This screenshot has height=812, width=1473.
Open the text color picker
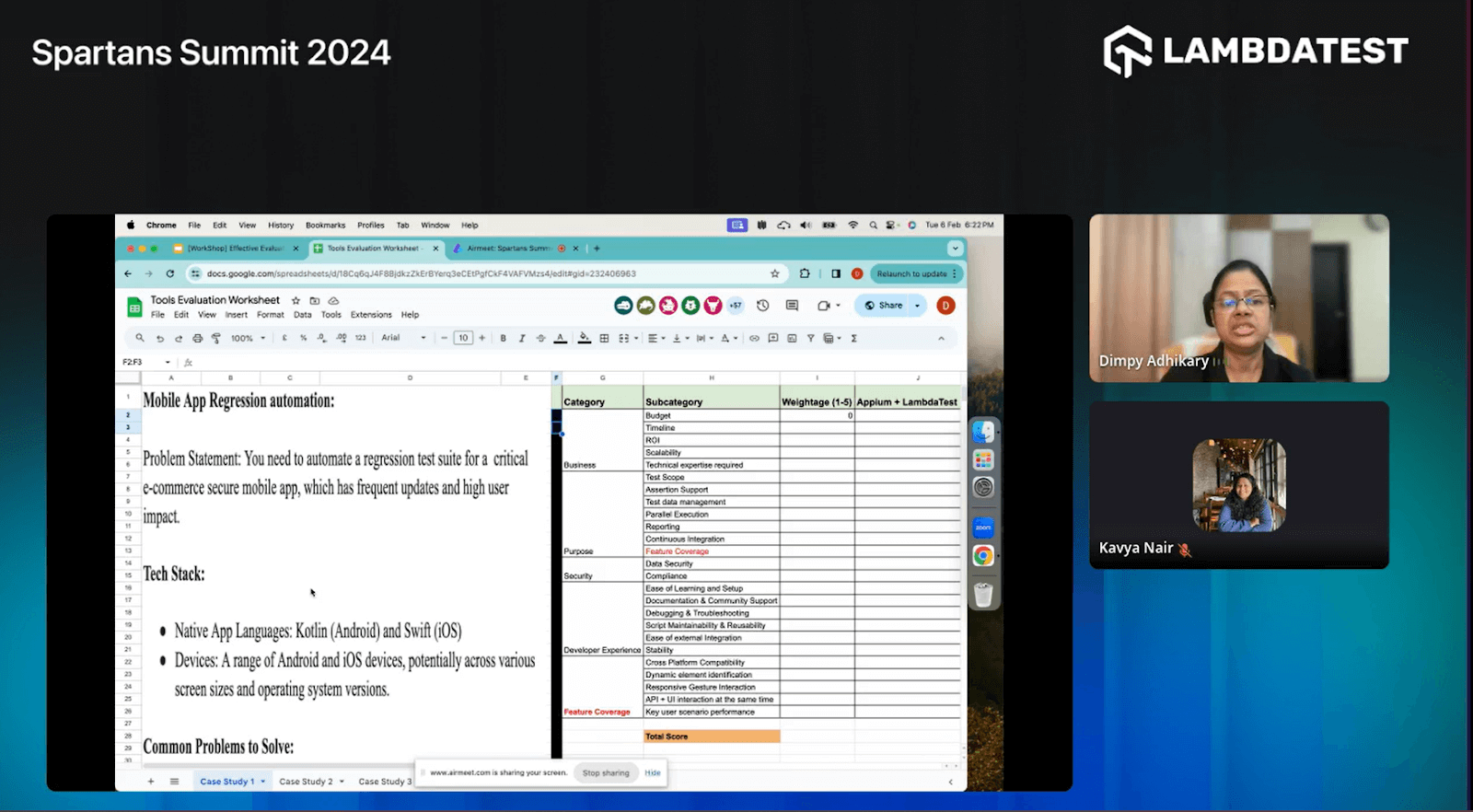(x=560, y=338)
